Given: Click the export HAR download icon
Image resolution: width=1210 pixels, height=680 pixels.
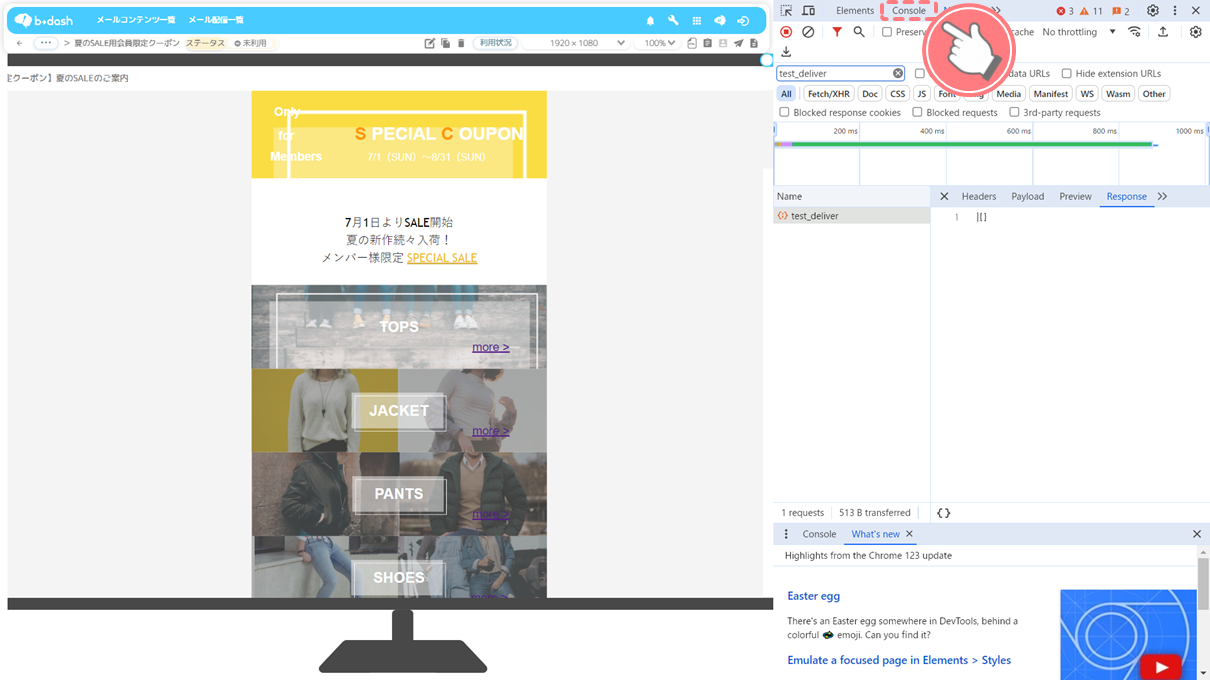Looking at the screenshot, I should coord(786,52).
